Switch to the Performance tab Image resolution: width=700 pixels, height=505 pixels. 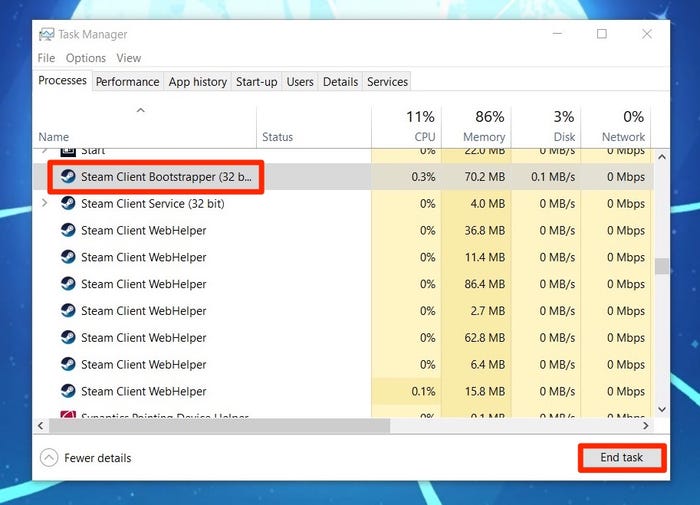(x=128, y=82)
